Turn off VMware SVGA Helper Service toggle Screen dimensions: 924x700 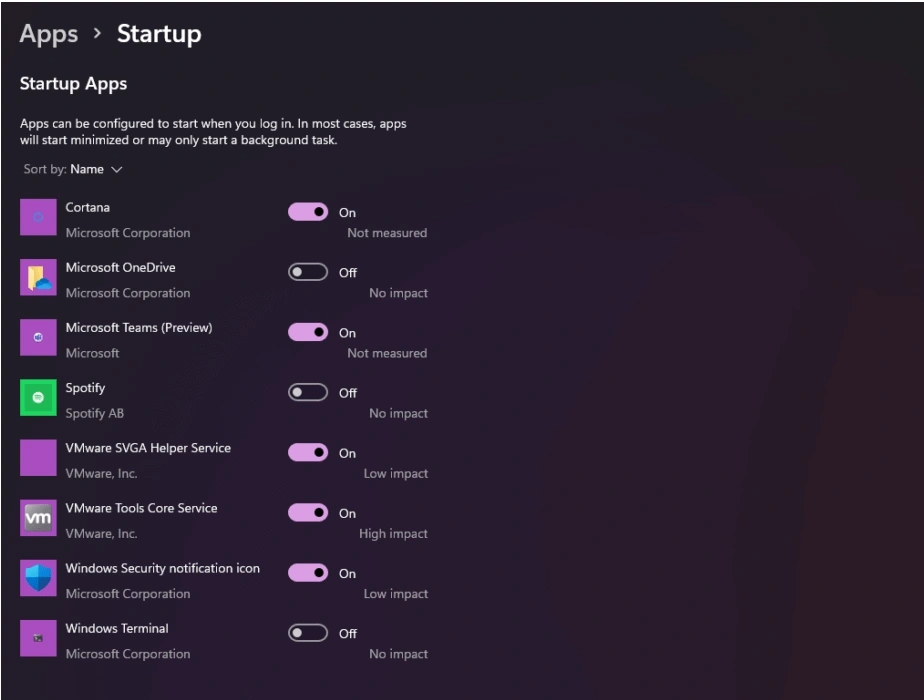(x=308, y=453)
